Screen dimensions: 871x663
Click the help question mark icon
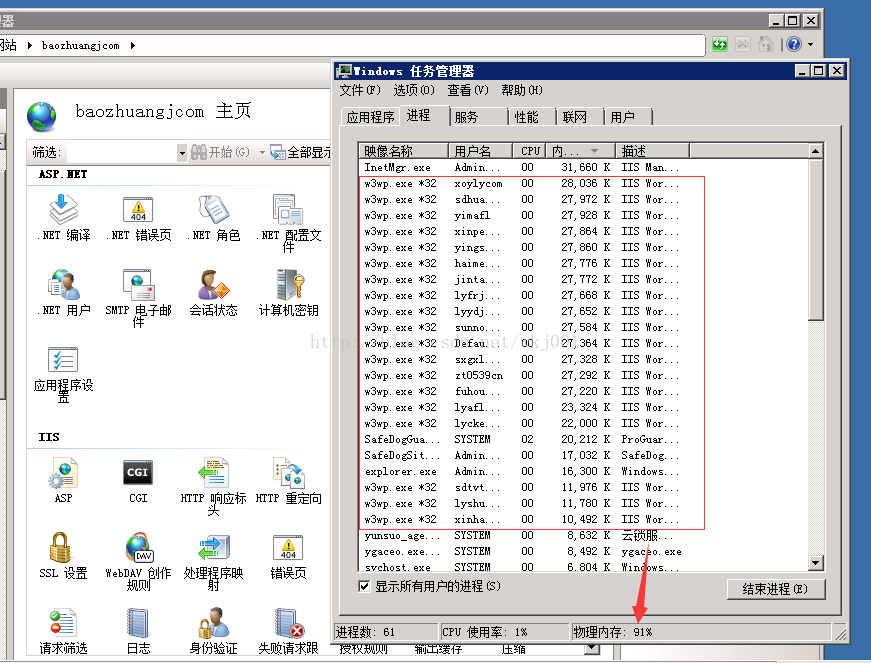pyautogui.click(x=794, y=44)
